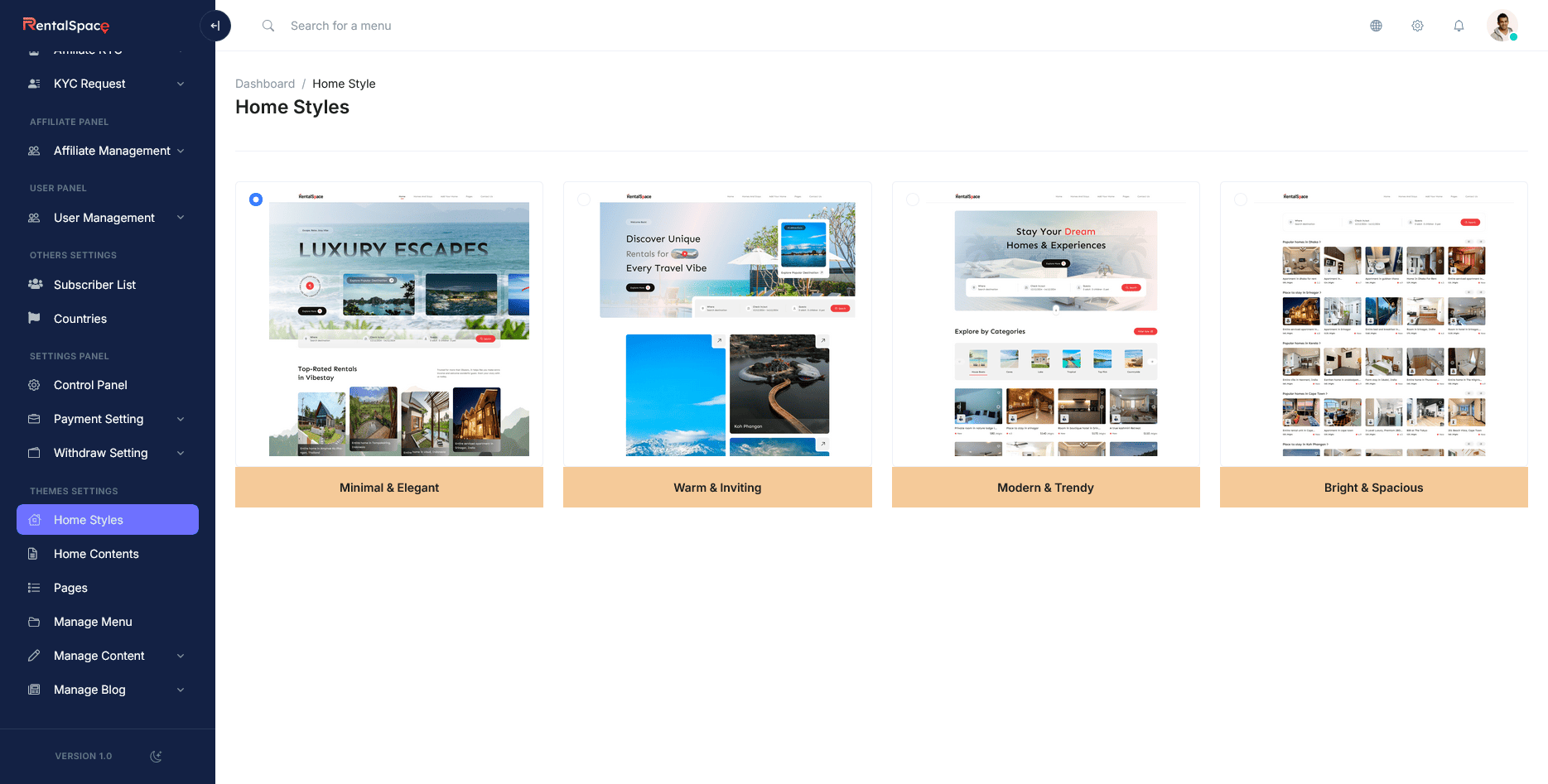Select the Minimal & Elegant radio button
Image resolution: width=1548 pixels, height=784 pixels.
tap(256, 200)
